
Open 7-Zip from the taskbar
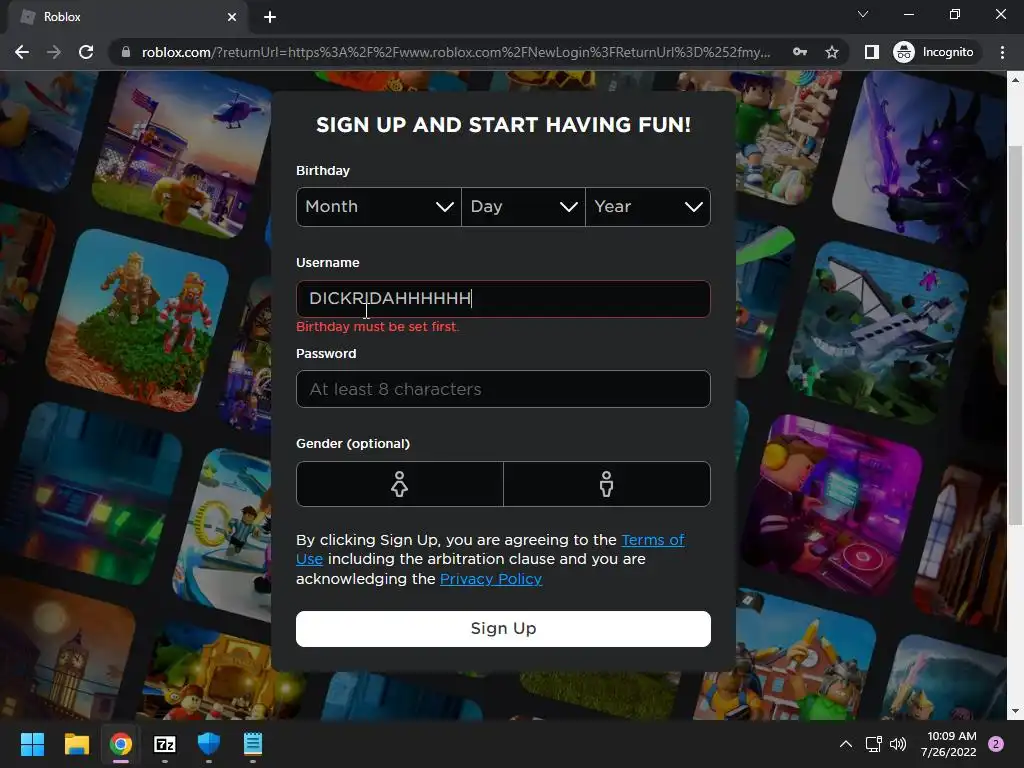tap(165, 744)
